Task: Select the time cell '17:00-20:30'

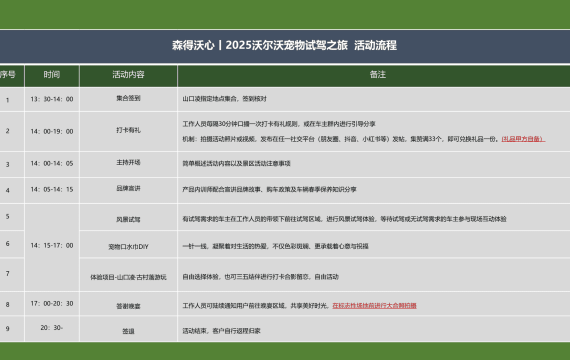Action: click(x=52, y=303)
